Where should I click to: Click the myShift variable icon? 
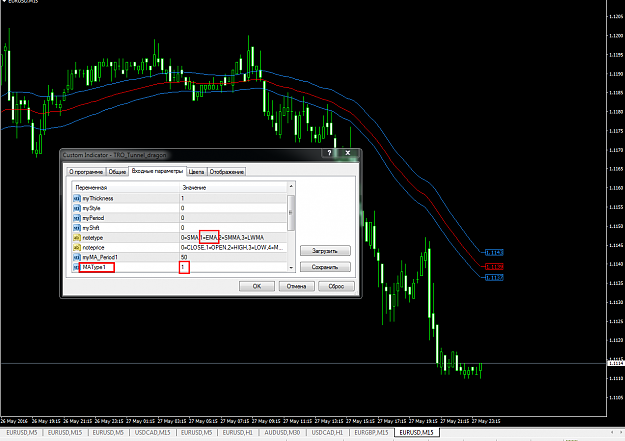coord(77,228)
